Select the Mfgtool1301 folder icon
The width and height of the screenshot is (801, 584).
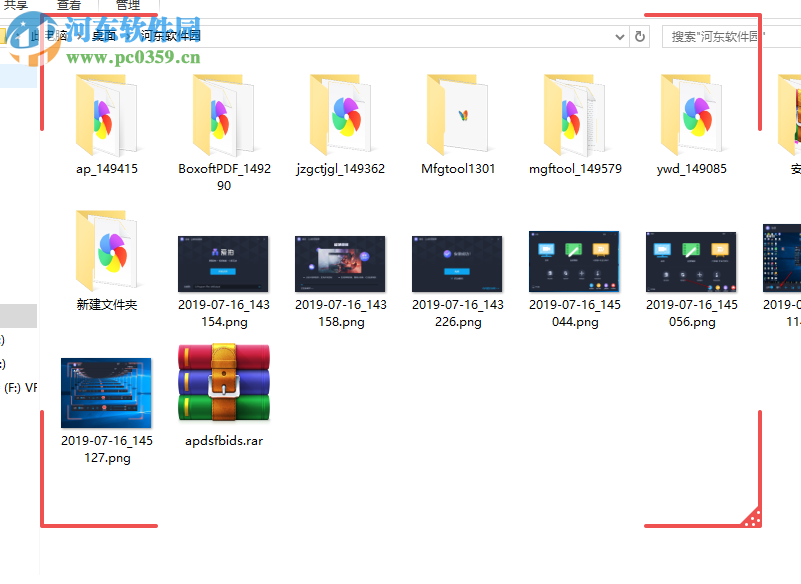(458, 115)
